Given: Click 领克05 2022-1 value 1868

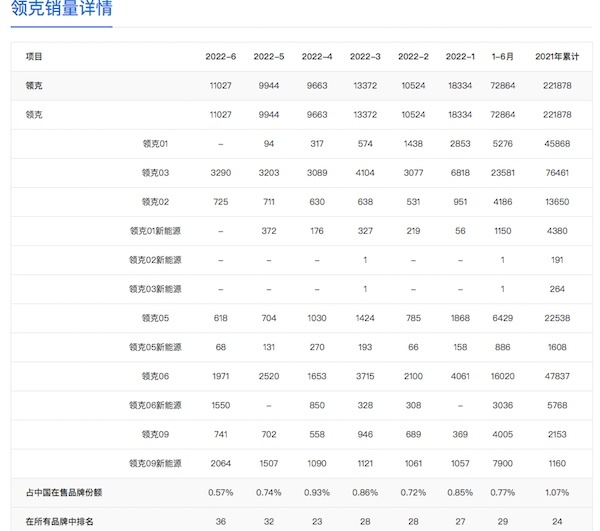Looking at the screenshot, I should pyautogui.click(x=460, y=318).
